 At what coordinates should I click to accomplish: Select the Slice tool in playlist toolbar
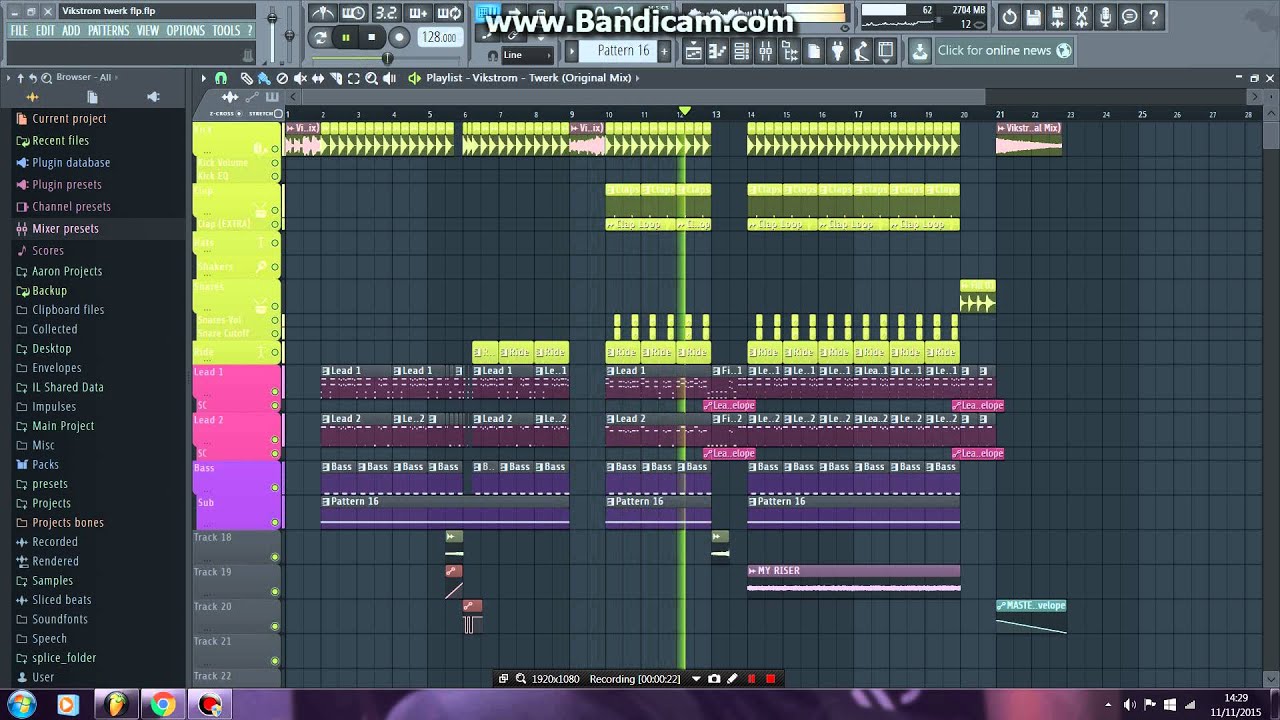click(x=336, y=78)
